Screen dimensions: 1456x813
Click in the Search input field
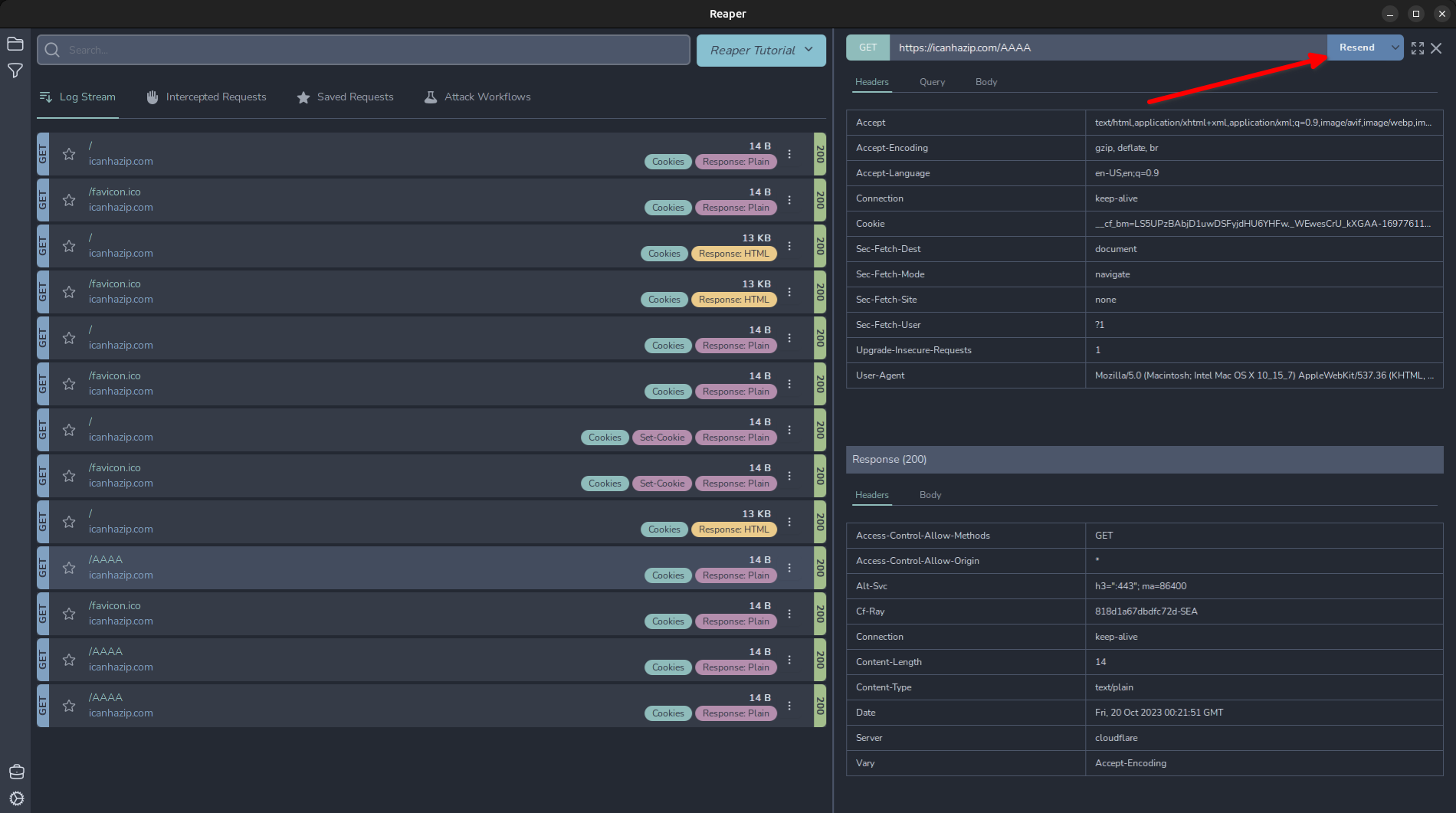coord(363,50)
